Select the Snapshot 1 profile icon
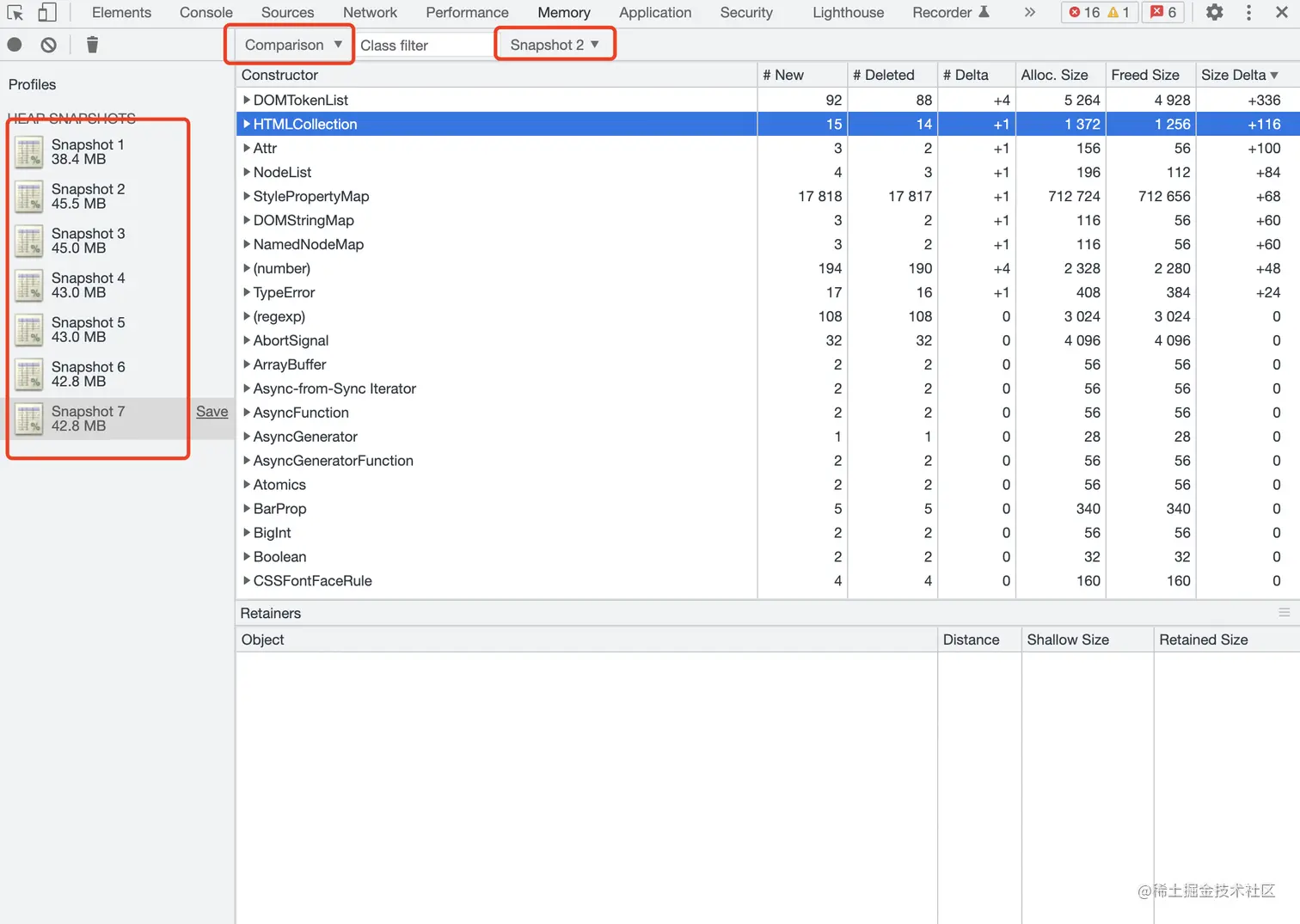The image size is (1300, 924). [x=29, y=152]
